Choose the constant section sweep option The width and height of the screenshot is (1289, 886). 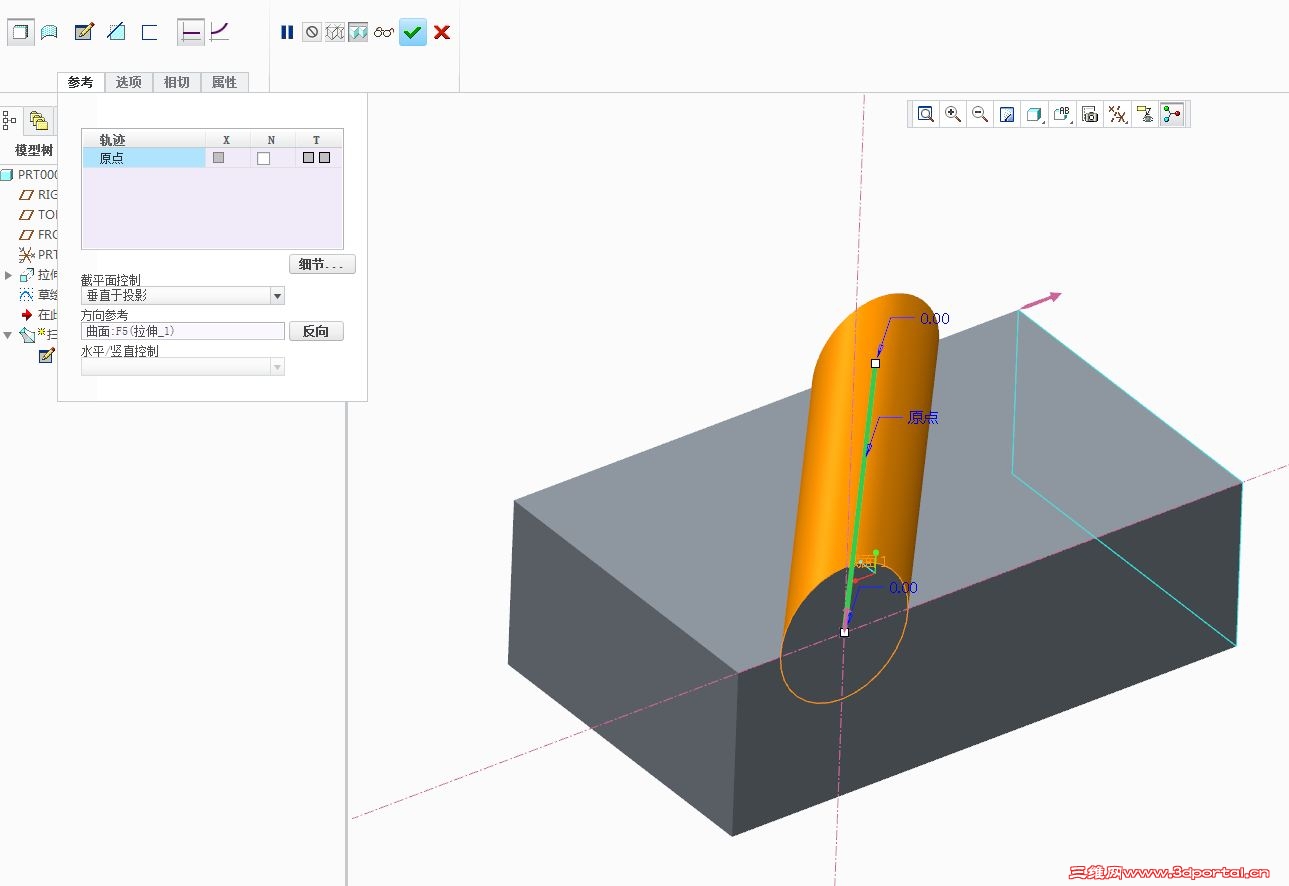tap(191, 32)
